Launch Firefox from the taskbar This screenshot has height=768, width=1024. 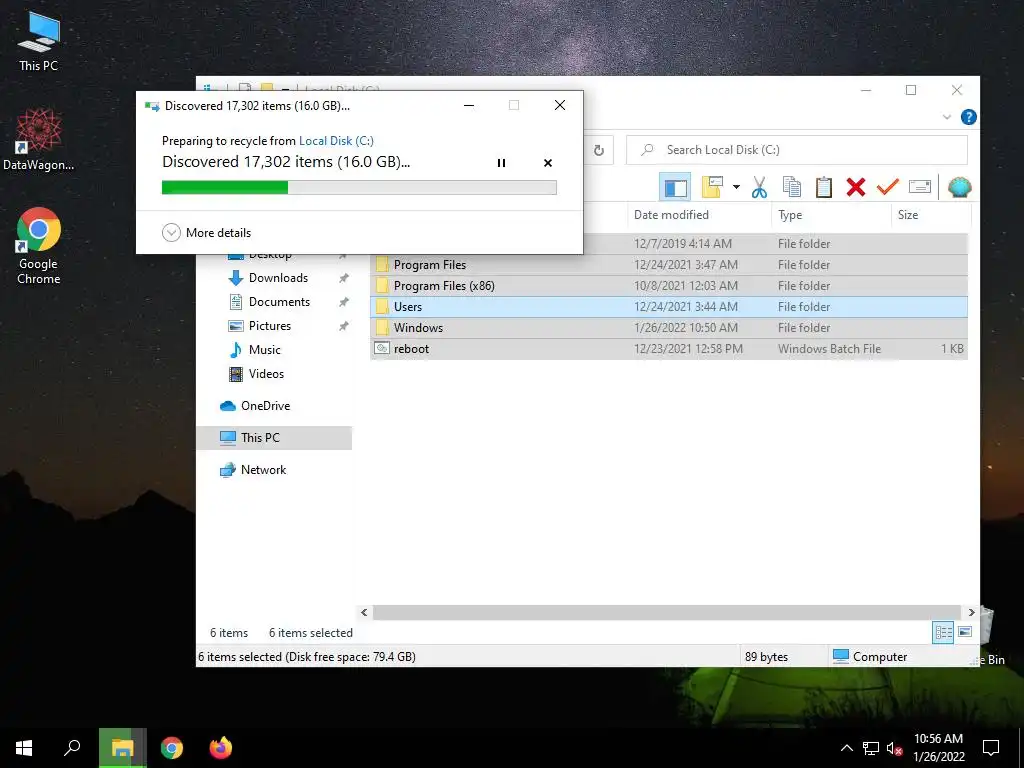click(x=221, y=748)
